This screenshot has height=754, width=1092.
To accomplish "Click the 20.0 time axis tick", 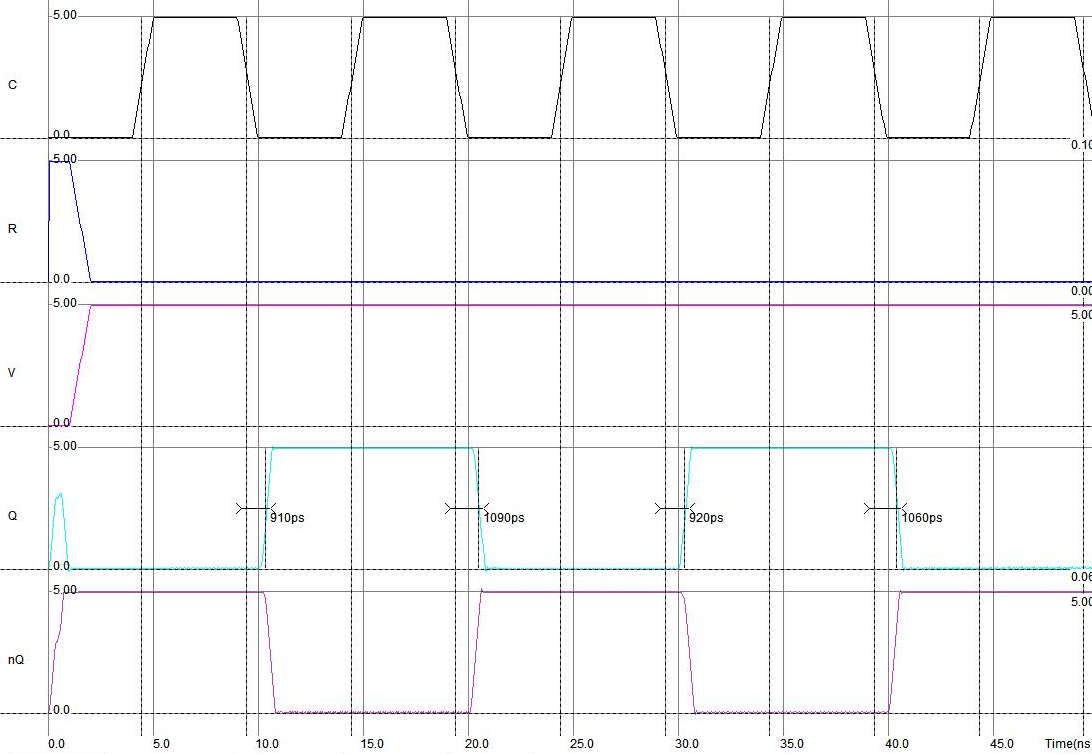I will click(x=476, y=744).
